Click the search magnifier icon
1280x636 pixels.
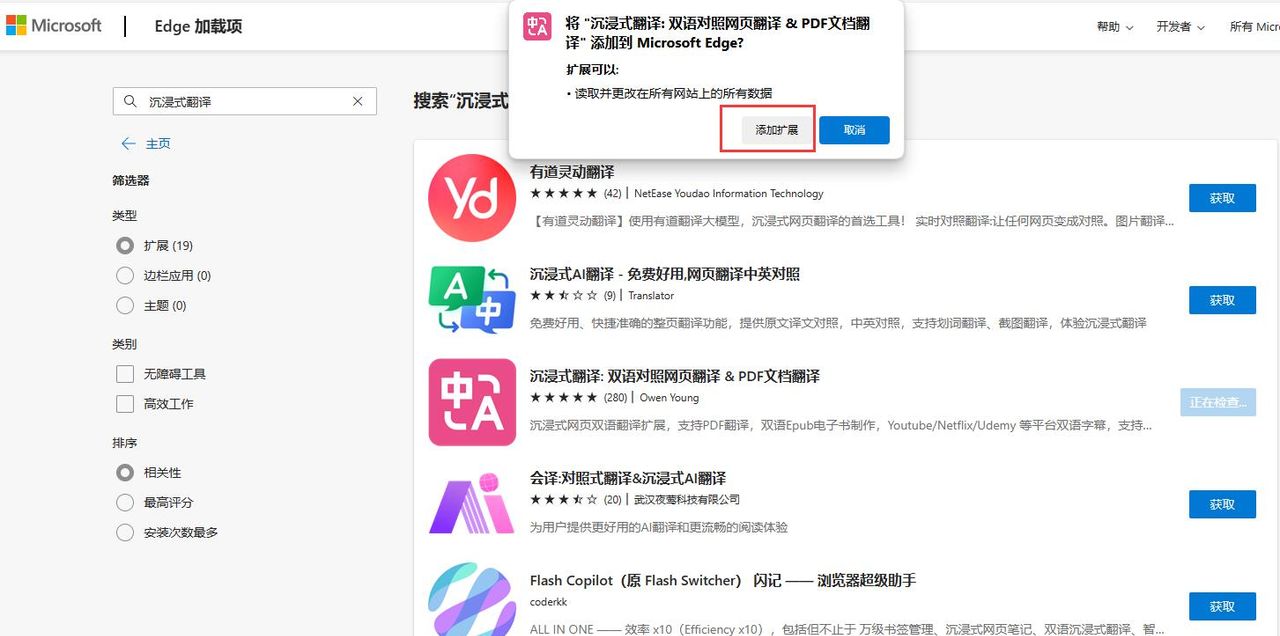tap(130, 101)
